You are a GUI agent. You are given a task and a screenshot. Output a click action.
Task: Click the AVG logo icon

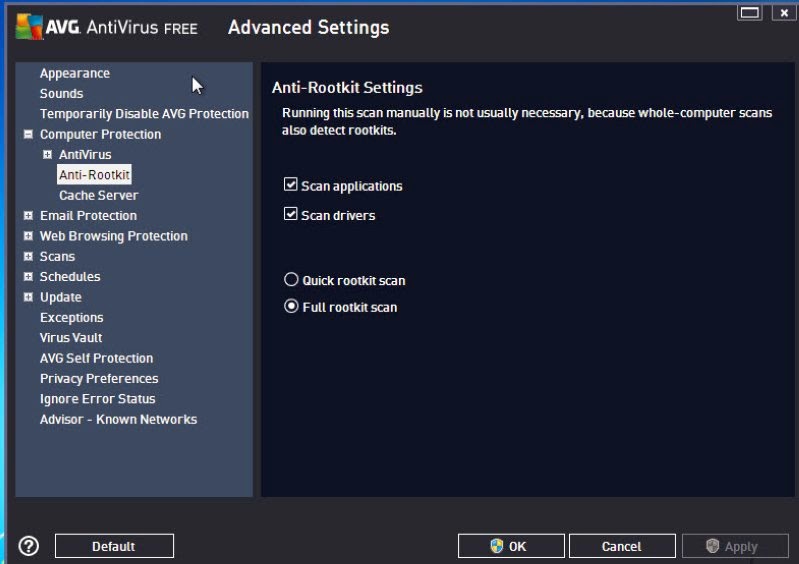click(29, 27)
